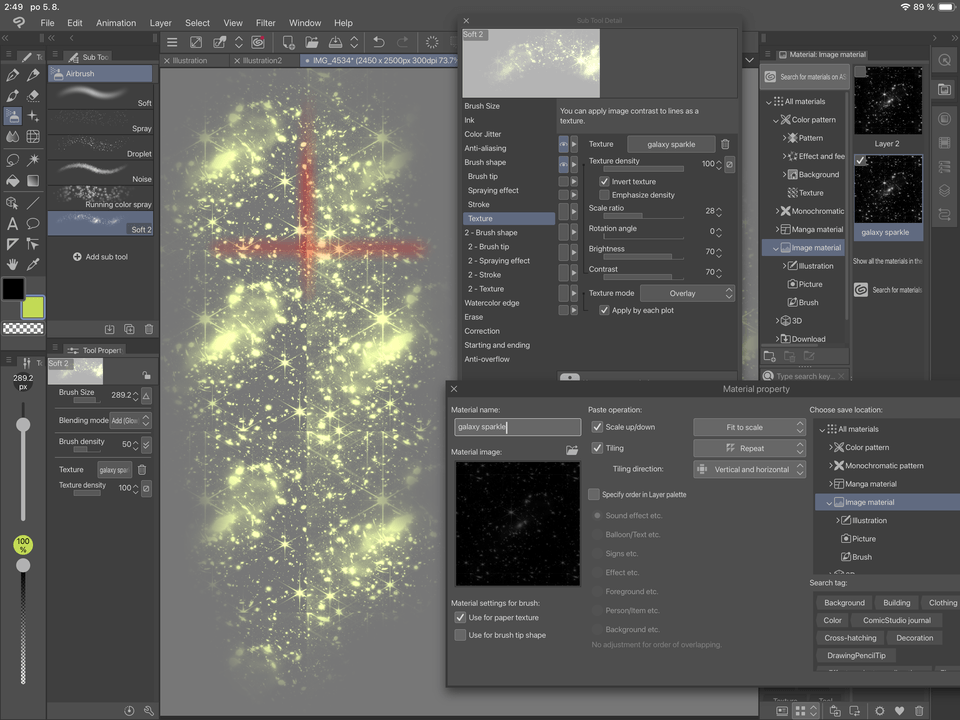Click the Cross-hatching search tag
The image size is (960, 720).
pos(850,638)
